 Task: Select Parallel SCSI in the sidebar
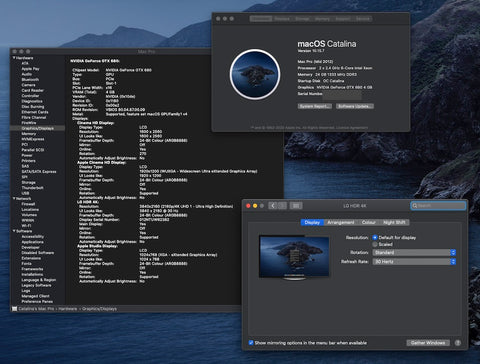coord(33,150)
